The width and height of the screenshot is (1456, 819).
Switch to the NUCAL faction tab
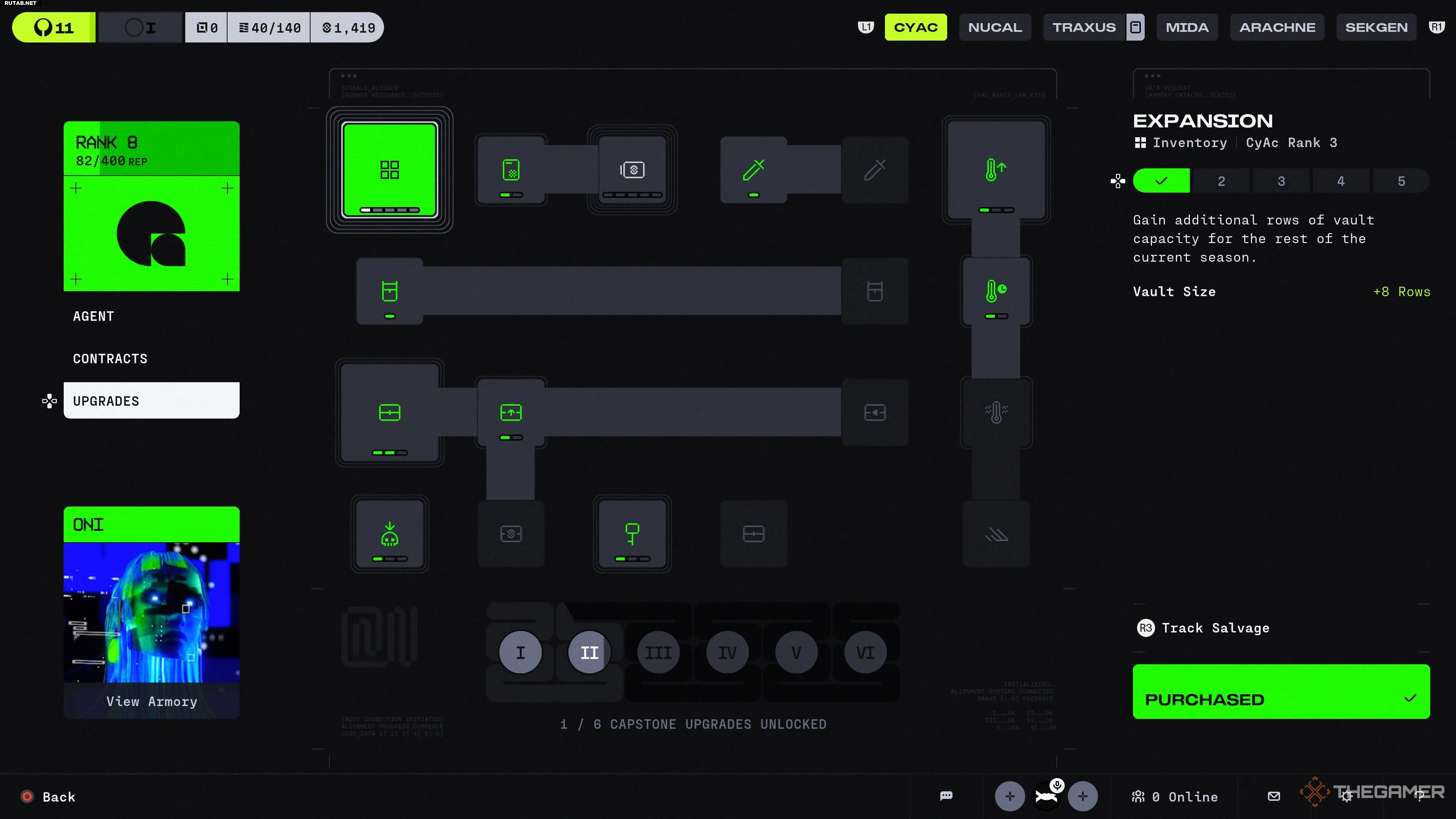995,27
